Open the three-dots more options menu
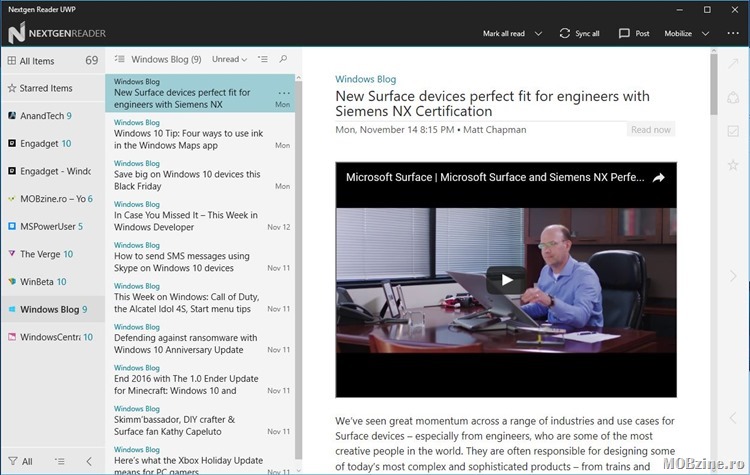 [733, 33]
